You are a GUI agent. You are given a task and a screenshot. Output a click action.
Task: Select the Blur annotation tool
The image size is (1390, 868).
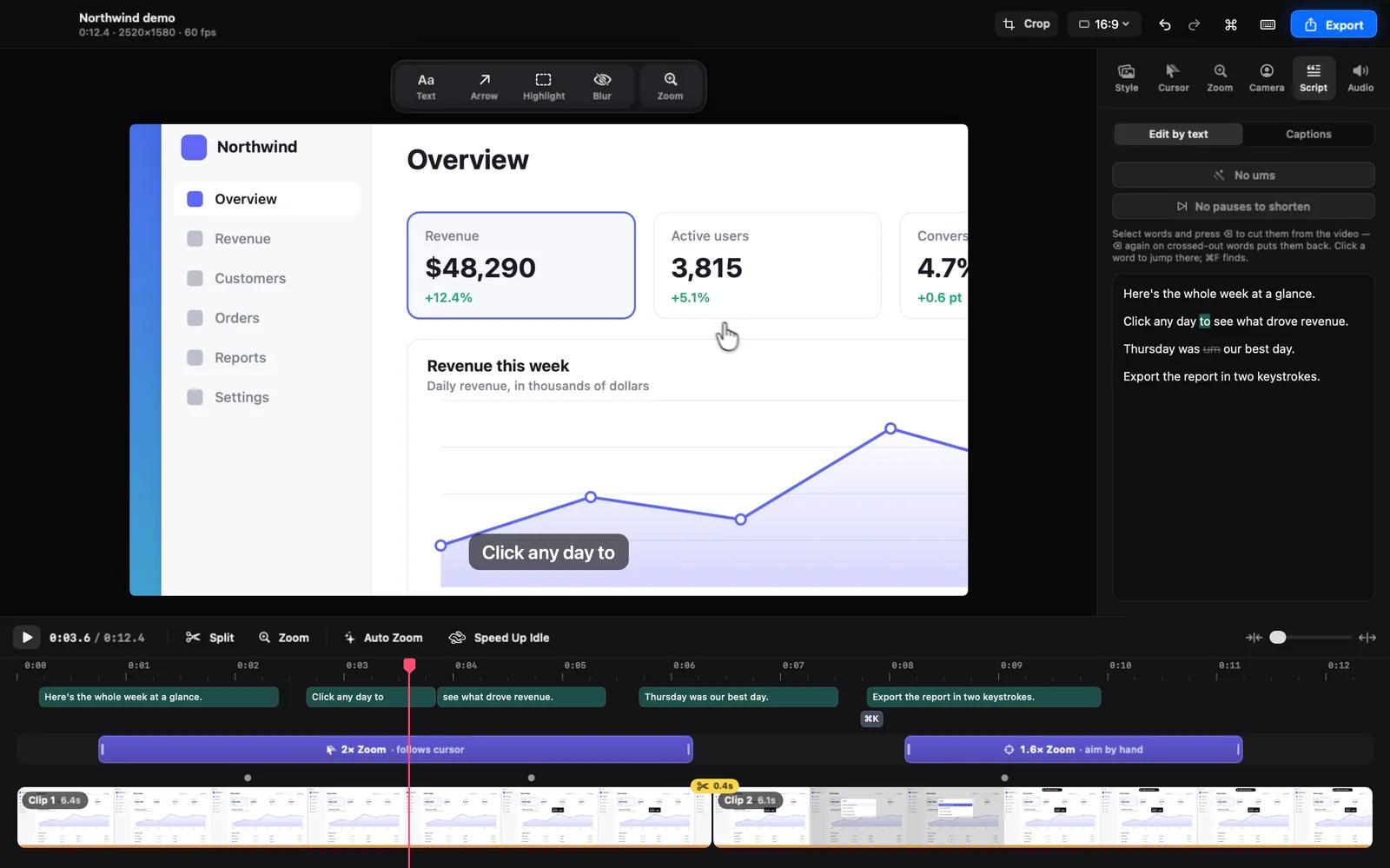602,86
